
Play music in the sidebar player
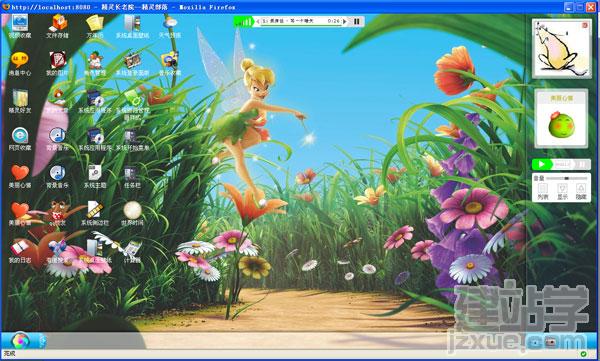click(541, 164)
